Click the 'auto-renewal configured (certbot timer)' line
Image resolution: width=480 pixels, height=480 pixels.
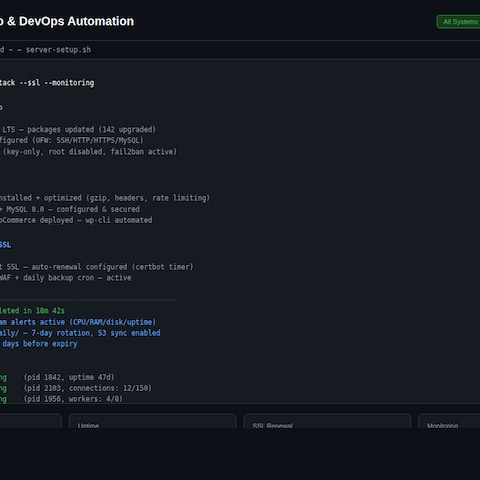96,267
